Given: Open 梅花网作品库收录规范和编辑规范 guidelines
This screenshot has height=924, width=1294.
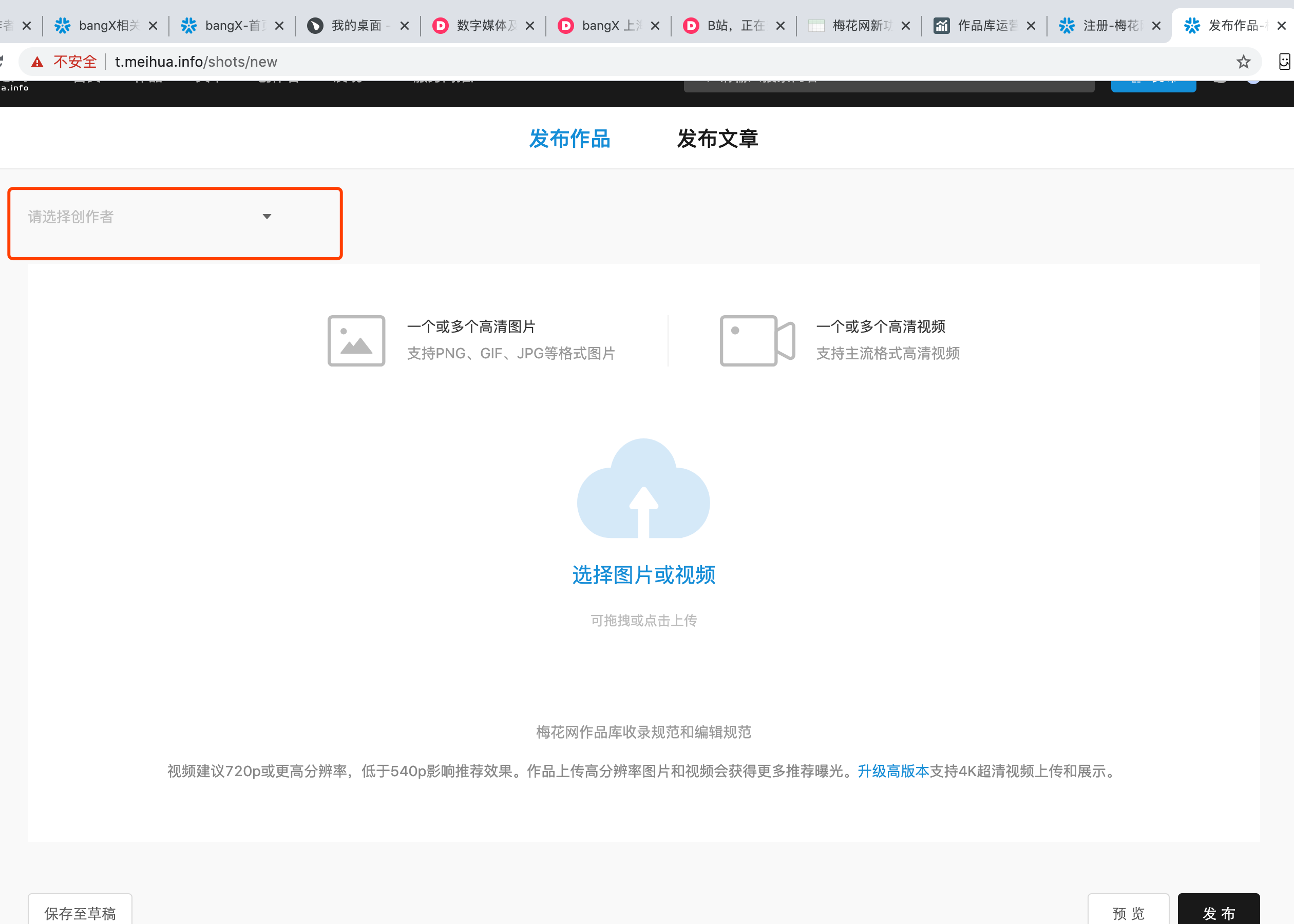Looking at the screenshot, I should [x=643, y=732].
